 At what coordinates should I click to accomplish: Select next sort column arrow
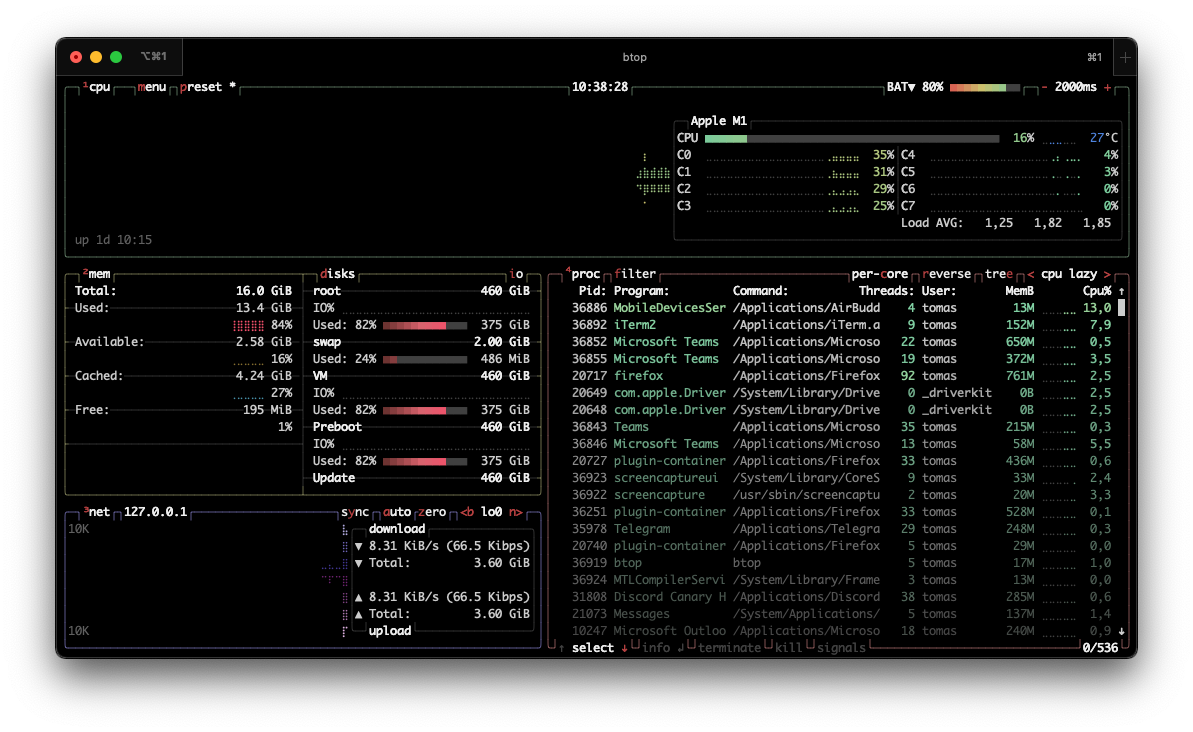[x=1107, y=274]
